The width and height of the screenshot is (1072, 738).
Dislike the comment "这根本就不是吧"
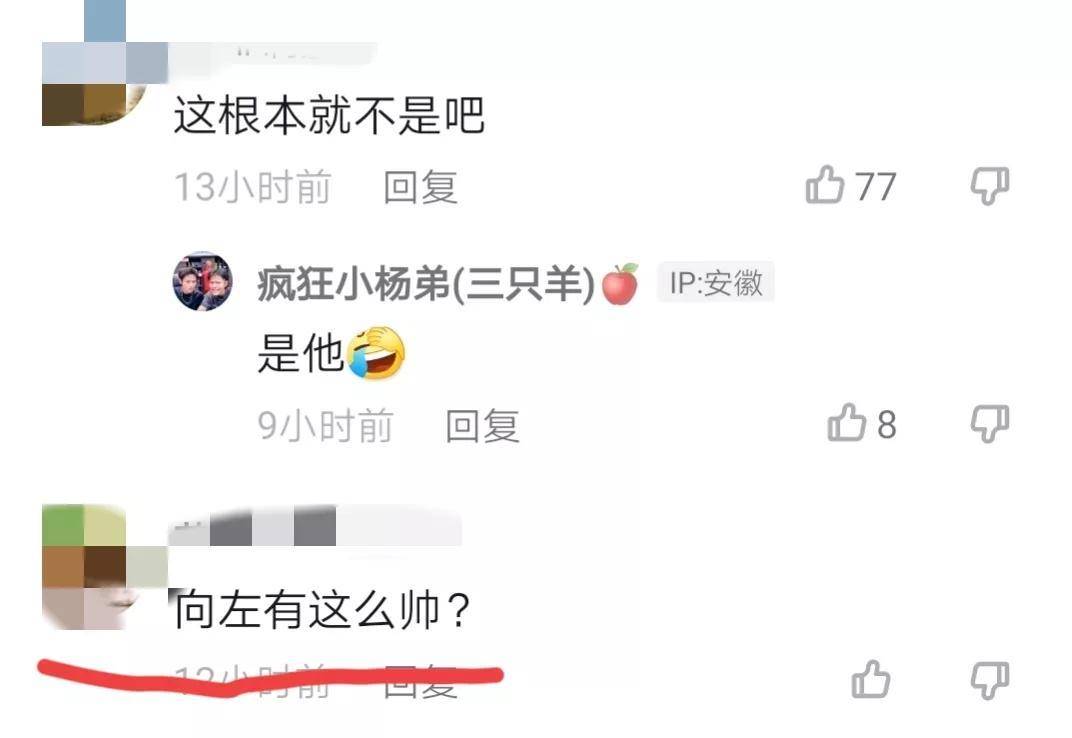pyautogui.click(x=990, y=185)
